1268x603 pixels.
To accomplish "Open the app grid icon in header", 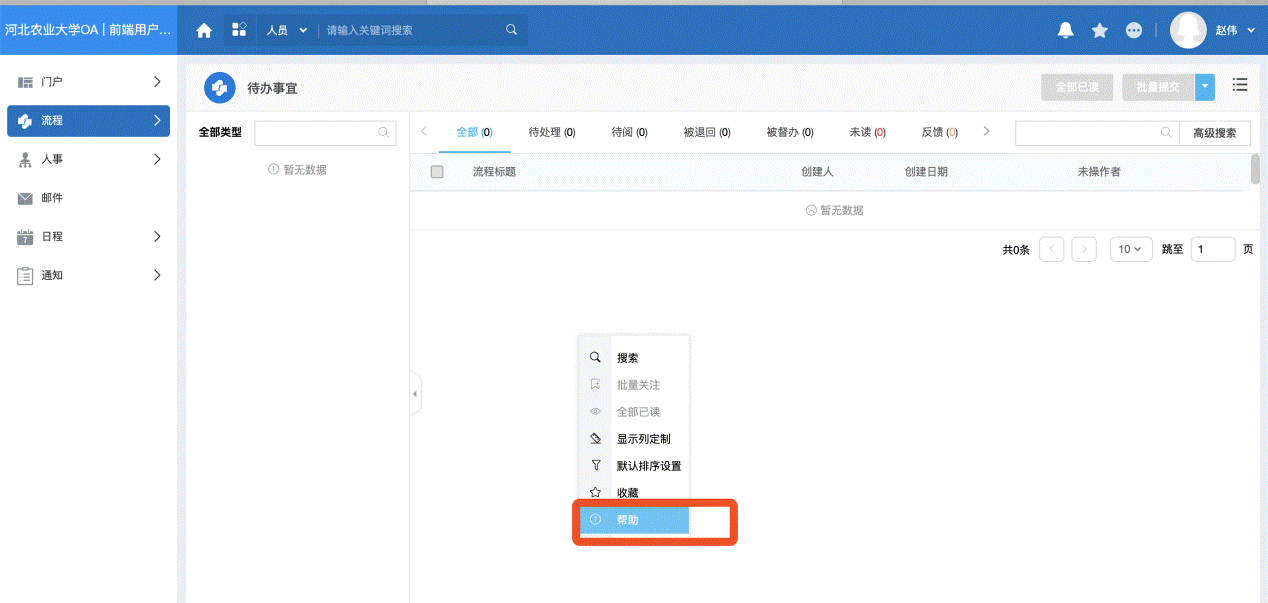I will tap(239, 30).
